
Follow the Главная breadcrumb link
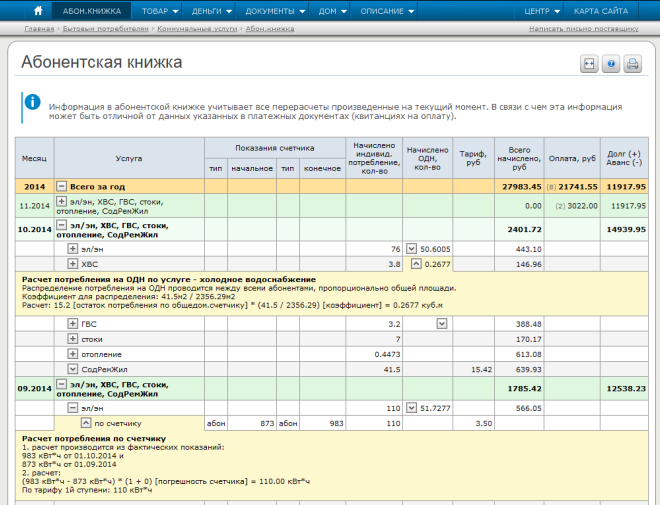(x=40, y=29)
